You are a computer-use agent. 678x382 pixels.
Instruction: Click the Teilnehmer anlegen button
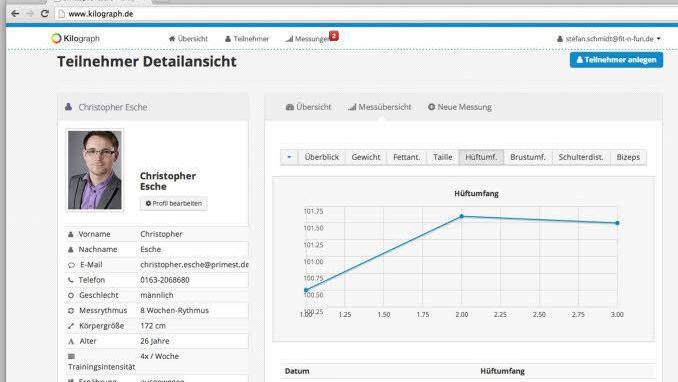tap(616, 60)
